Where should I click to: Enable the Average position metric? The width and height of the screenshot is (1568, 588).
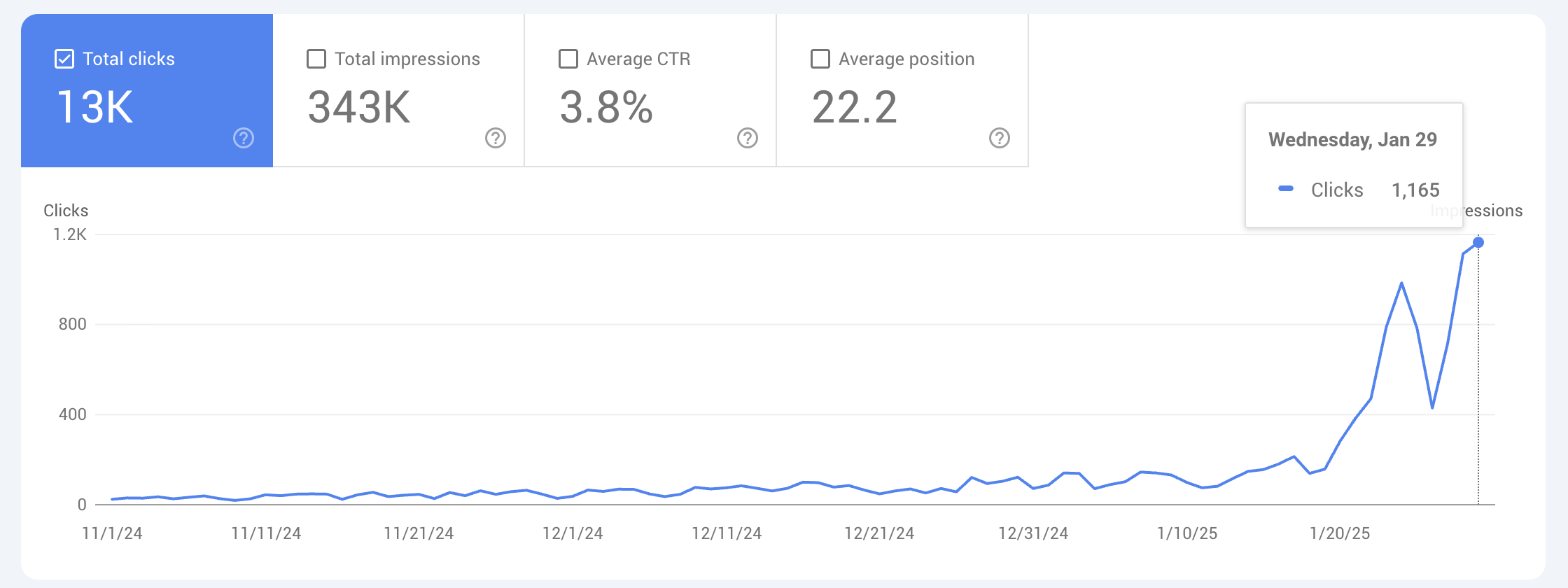[x=820, y=59]
